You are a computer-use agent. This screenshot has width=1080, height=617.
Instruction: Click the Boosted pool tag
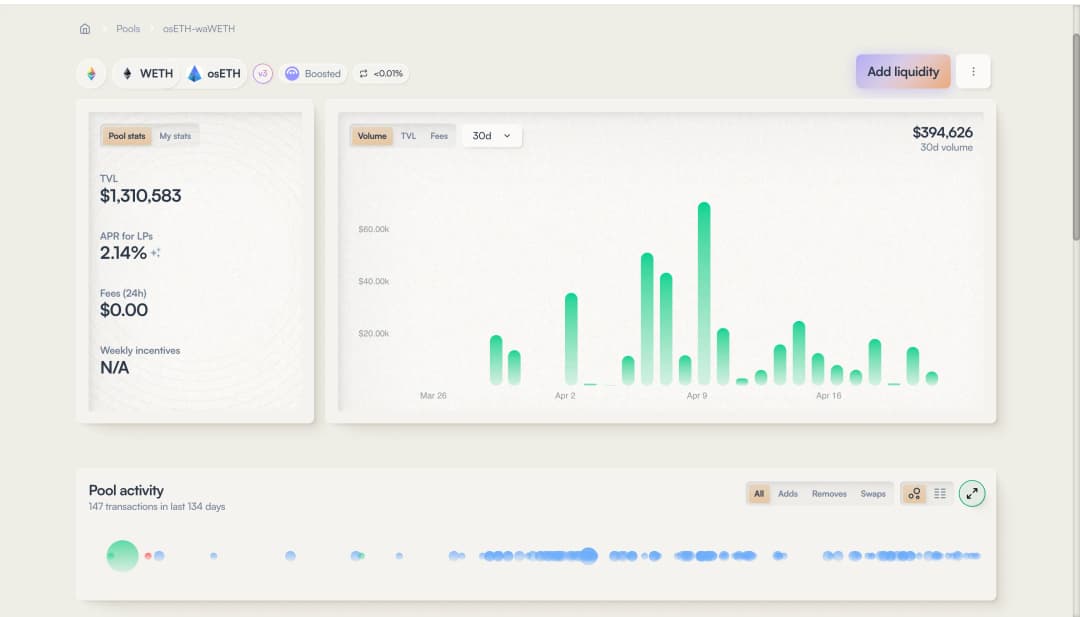point(313,73)
